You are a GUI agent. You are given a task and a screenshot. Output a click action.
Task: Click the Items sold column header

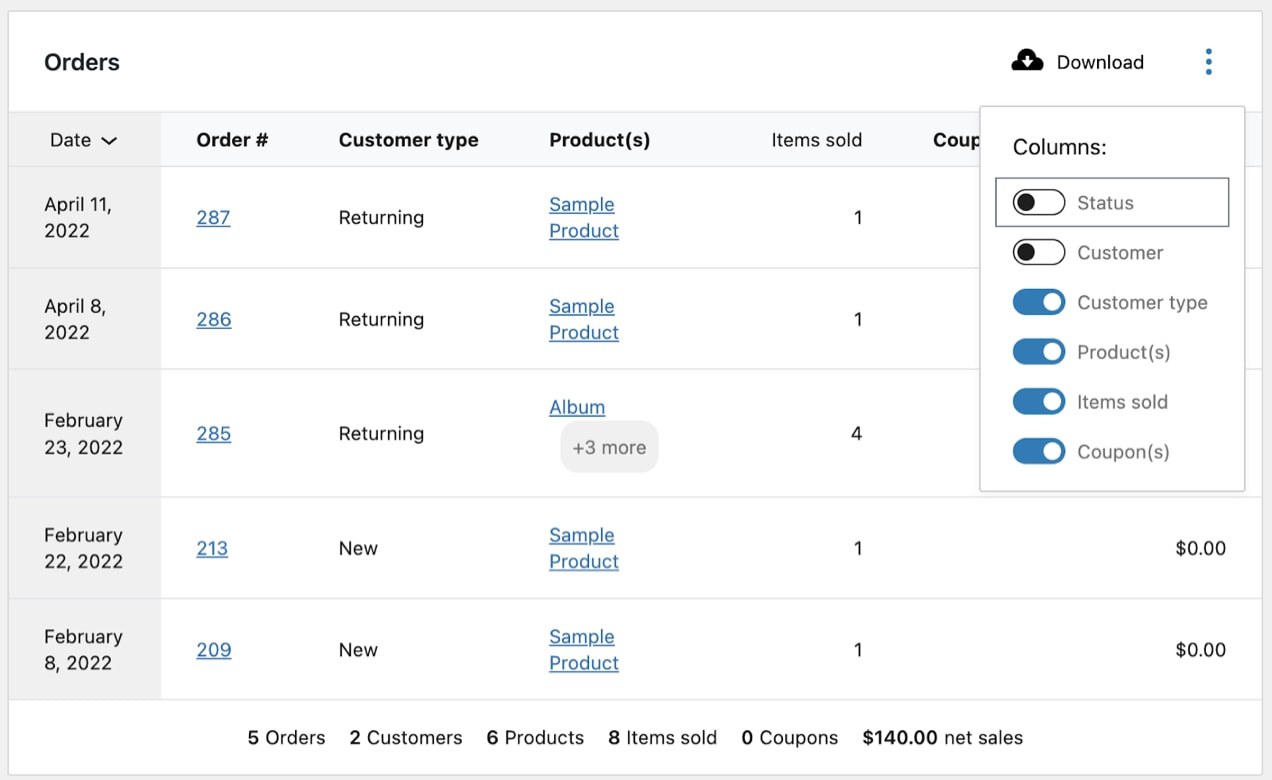817,140
